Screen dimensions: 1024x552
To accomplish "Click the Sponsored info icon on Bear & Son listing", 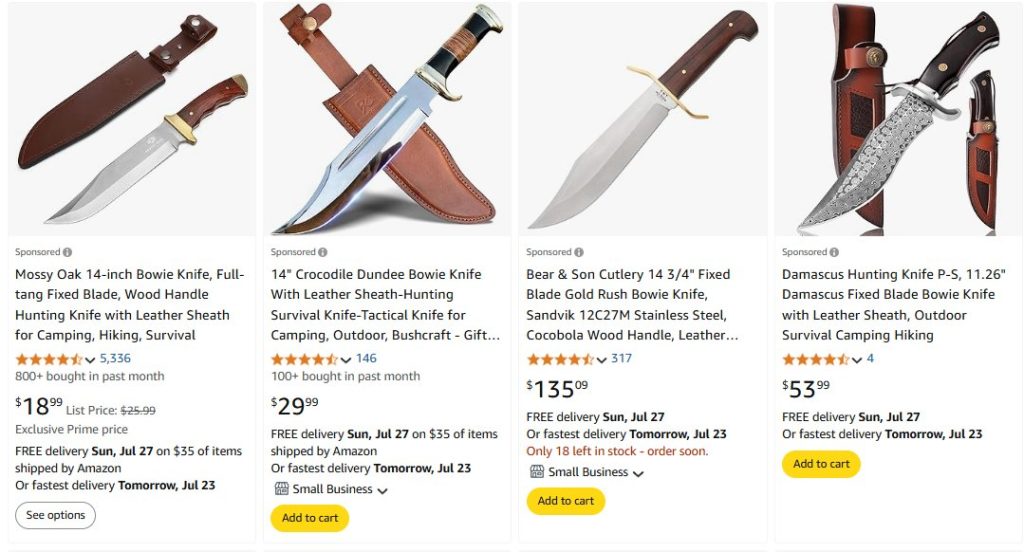I will (579, 252).
